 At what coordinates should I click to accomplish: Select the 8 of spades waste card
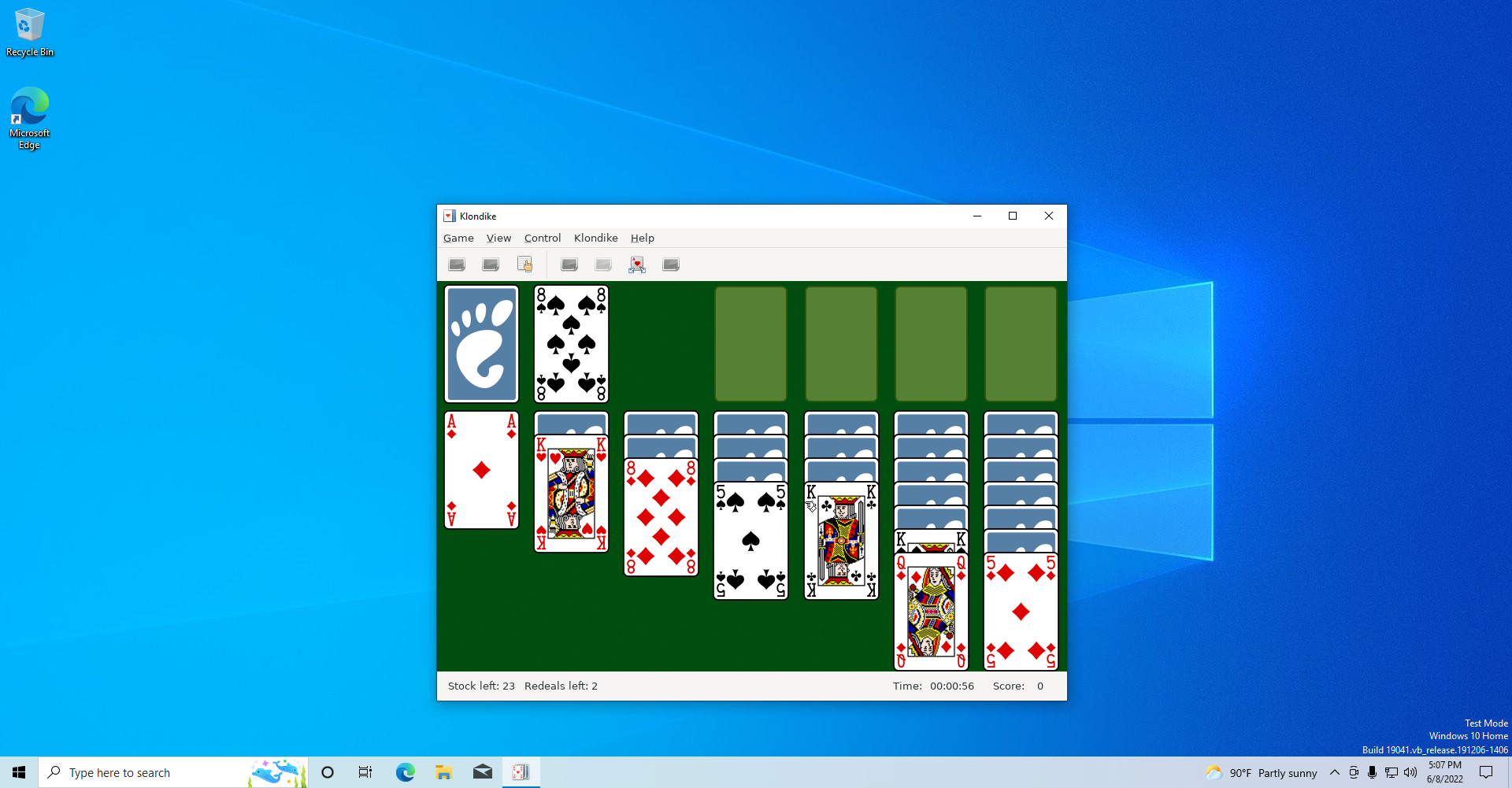(571, 344)
